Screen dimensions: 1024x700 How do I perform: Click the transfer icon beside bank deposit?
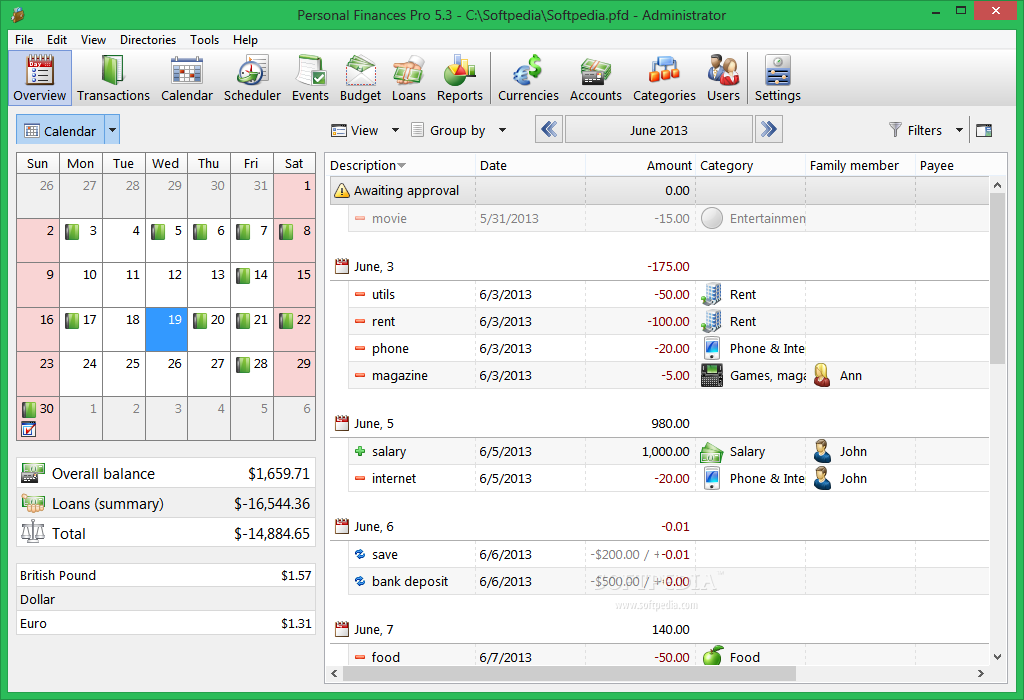pyautogui.click(x=360, y=581)
